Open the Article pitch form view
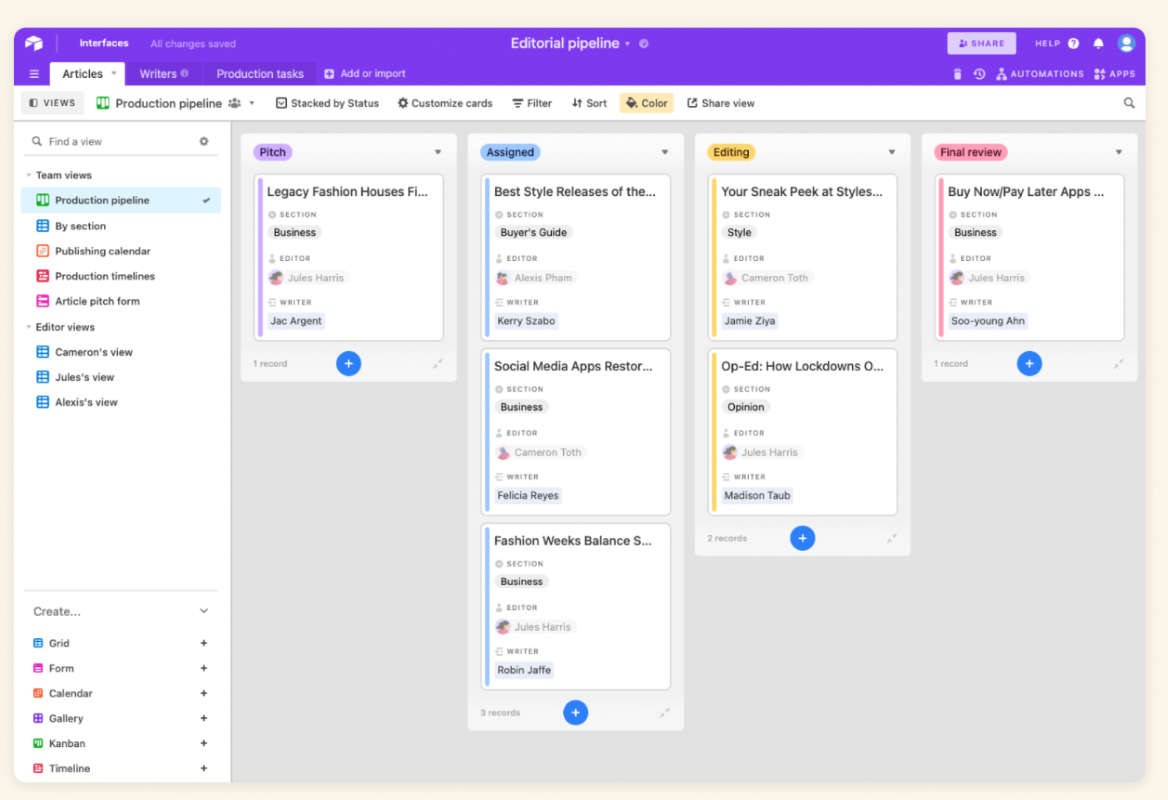Image resolution: width=1168 pixels, height=800 pixels. click(x=121, y=301)
